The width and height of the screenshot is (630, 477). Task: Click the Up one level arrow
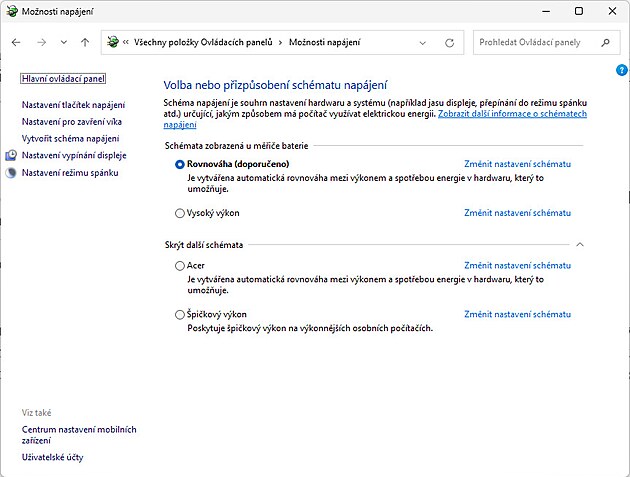pos(85,43)
